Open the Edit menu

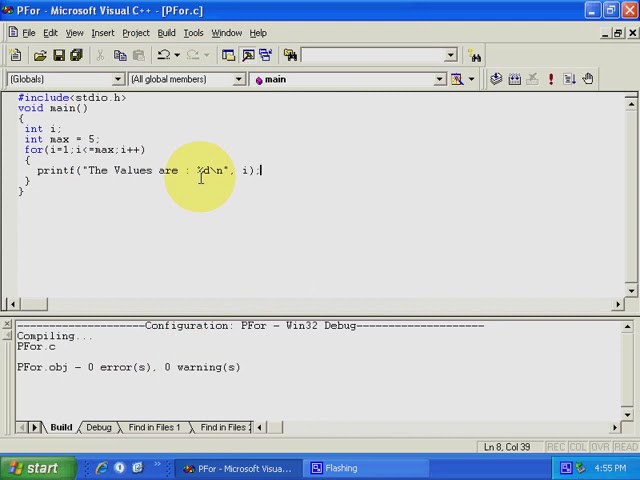[x=51, y=33]
